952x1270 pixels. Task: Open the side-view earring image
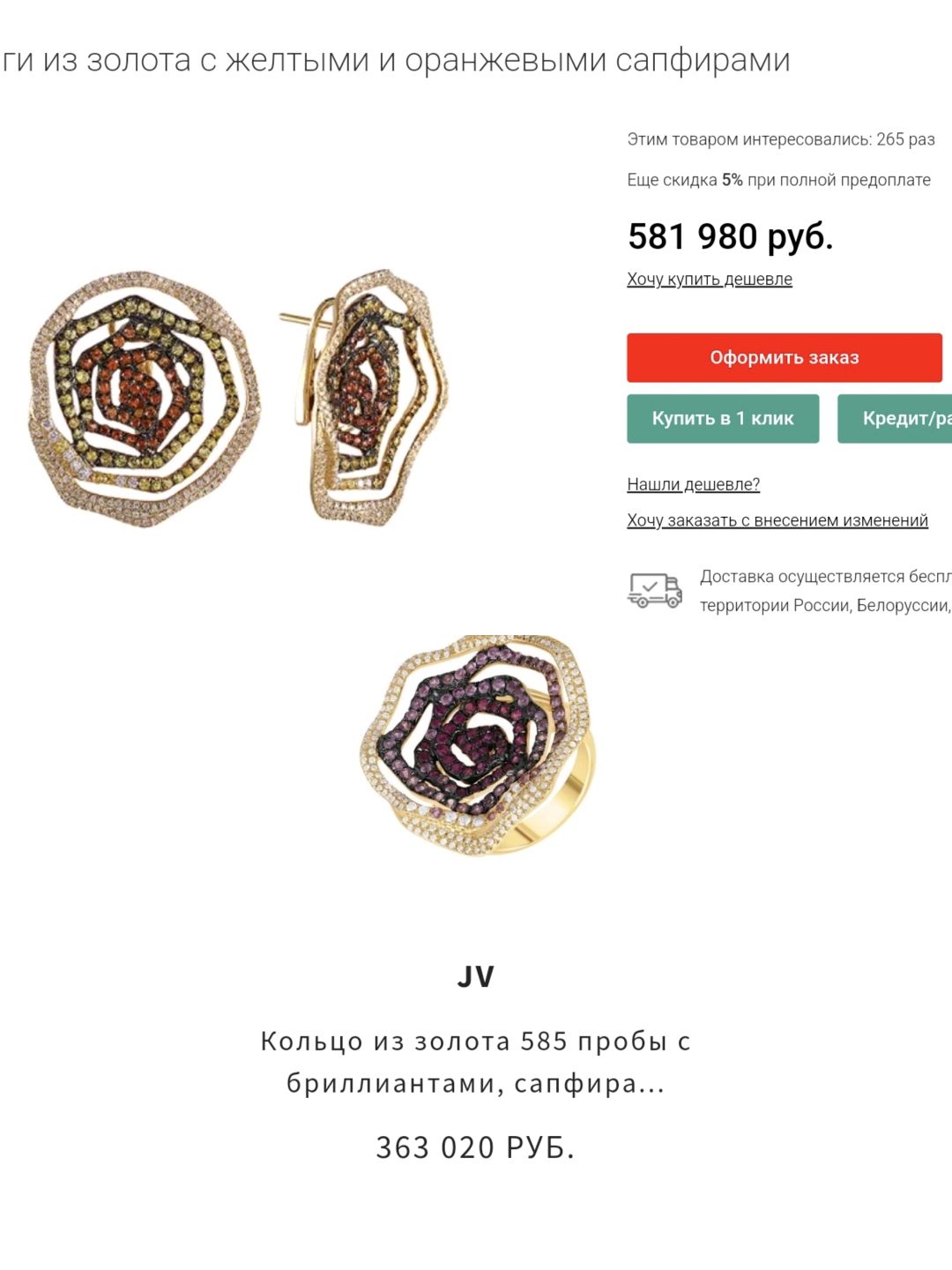point(364,397)
